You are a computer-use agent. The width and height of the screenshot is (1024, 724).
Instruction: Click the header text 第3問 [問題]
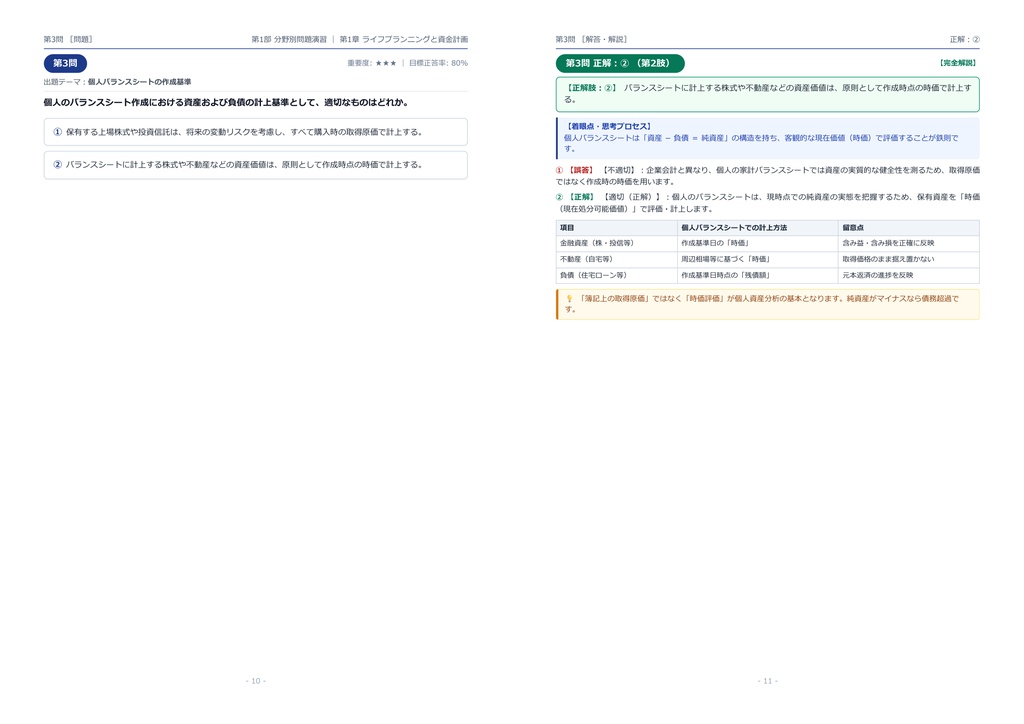tap(68, 39)
